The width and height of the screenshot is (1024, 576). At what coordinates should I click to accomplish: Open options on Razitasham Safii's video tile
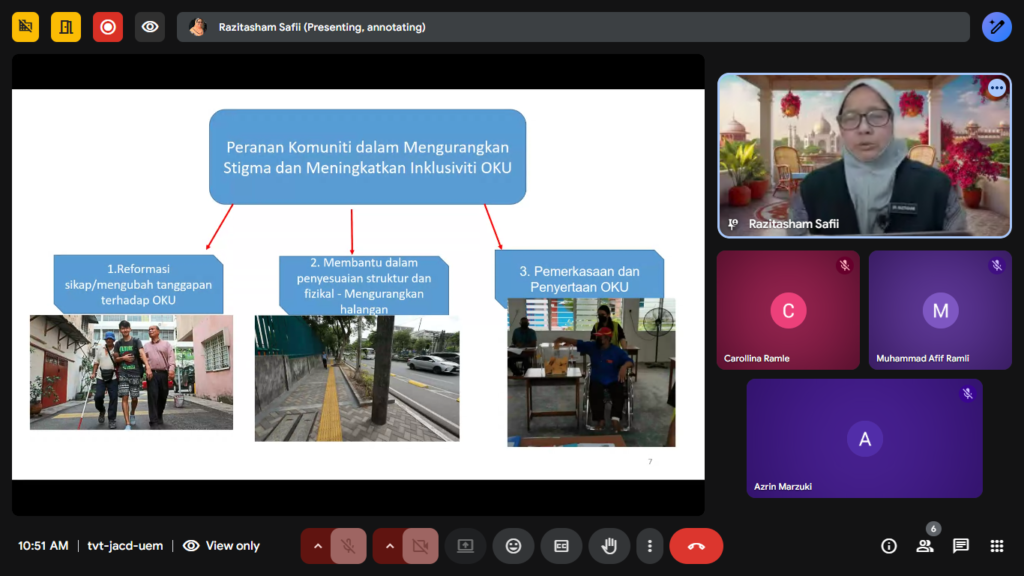click(996, 88)
